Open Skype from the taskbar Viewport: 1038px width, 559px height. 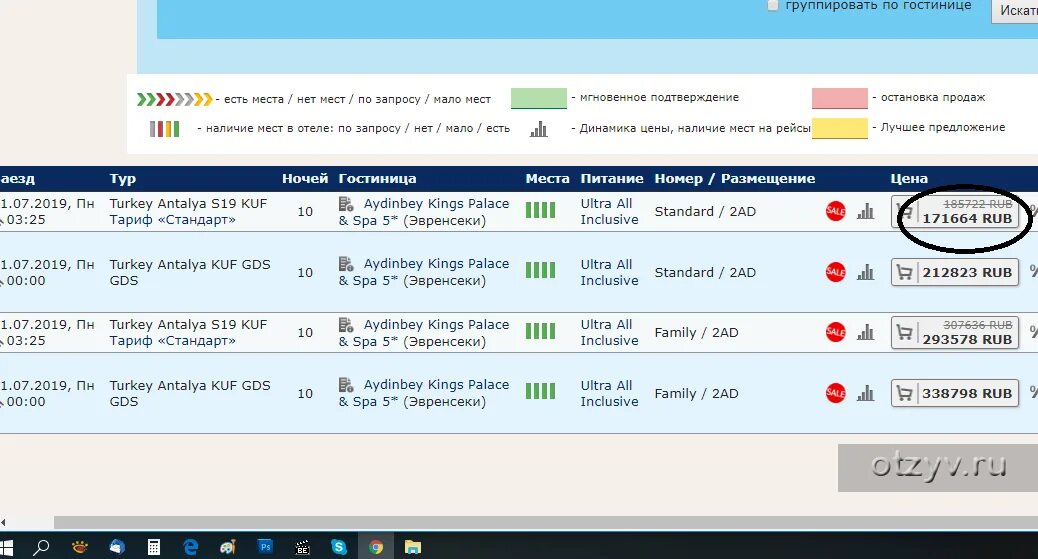click(339, 547)
